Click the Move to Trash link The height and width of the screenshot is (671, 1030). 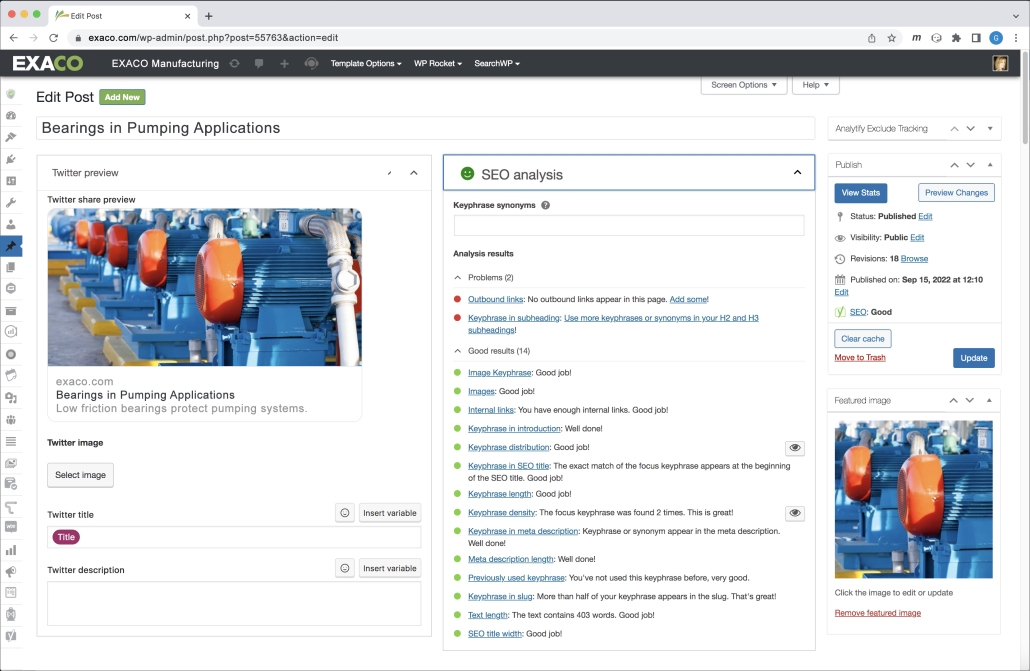click(860, 357)
